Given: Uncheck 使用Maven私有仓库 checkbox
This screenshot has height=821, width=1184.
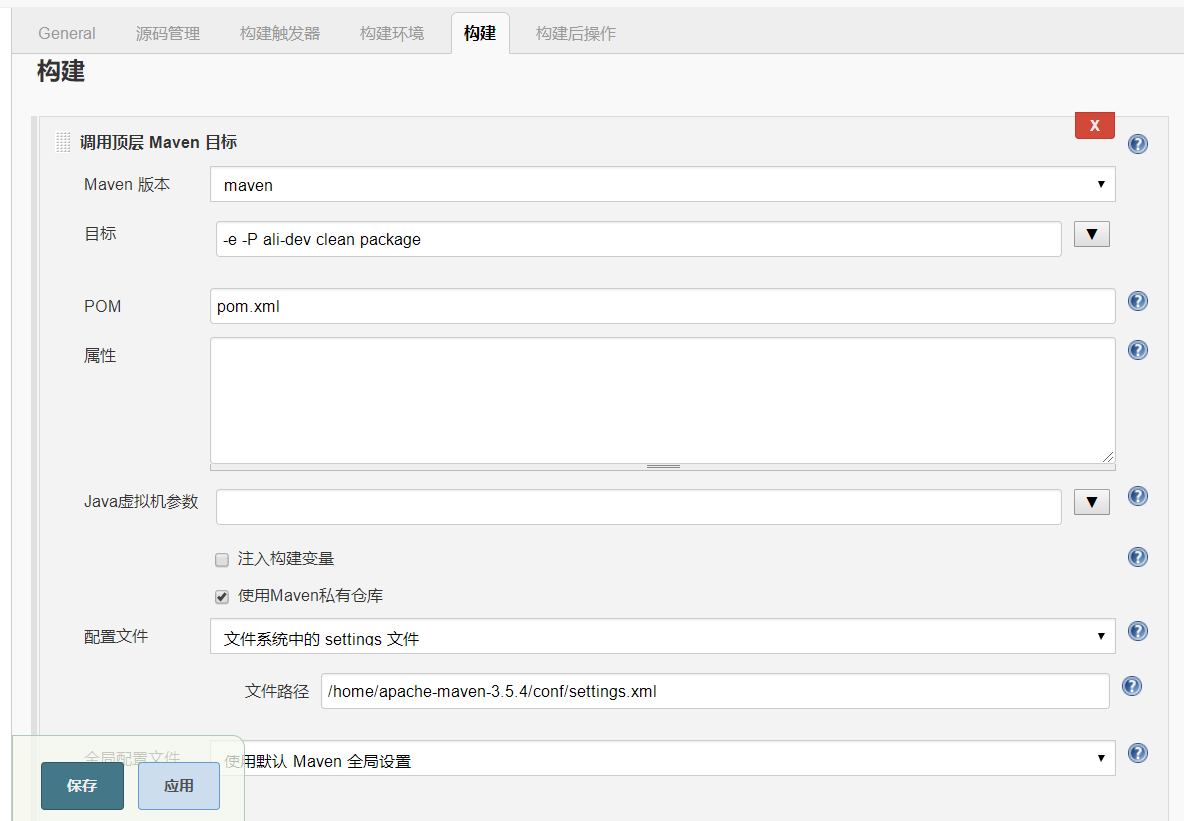Looking at the screenshot, I should click(222, 597).
